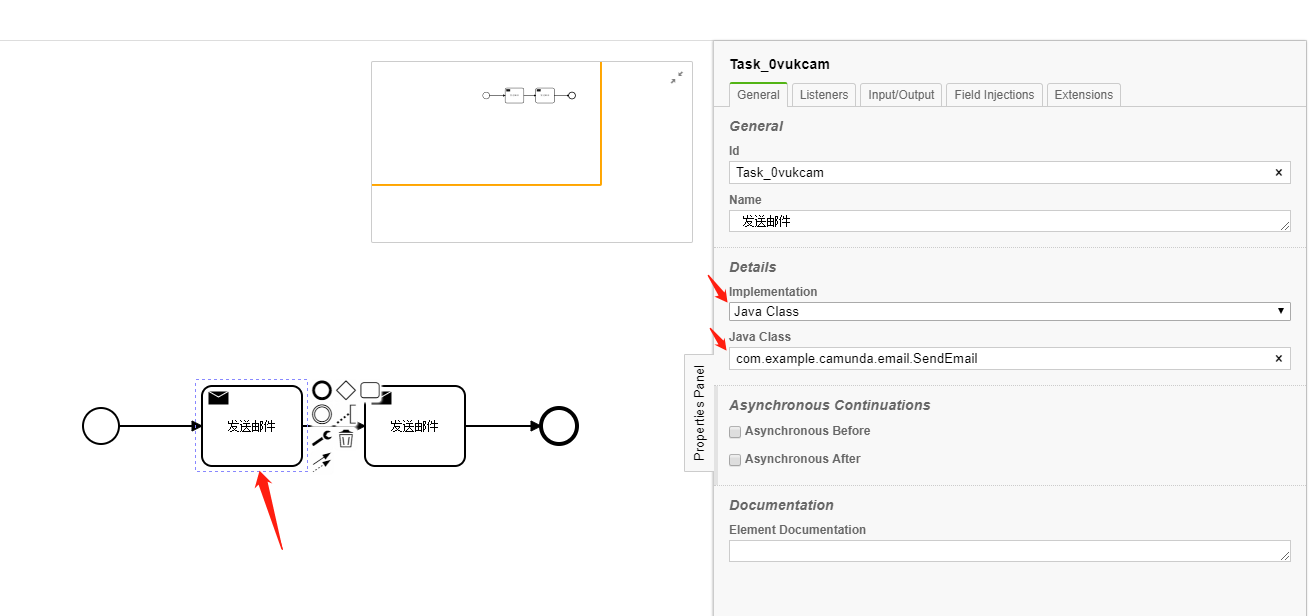Collapse the minimap using the corner arrows icon
Viewport: 1312px width, 616px height.
pos(677,77)
